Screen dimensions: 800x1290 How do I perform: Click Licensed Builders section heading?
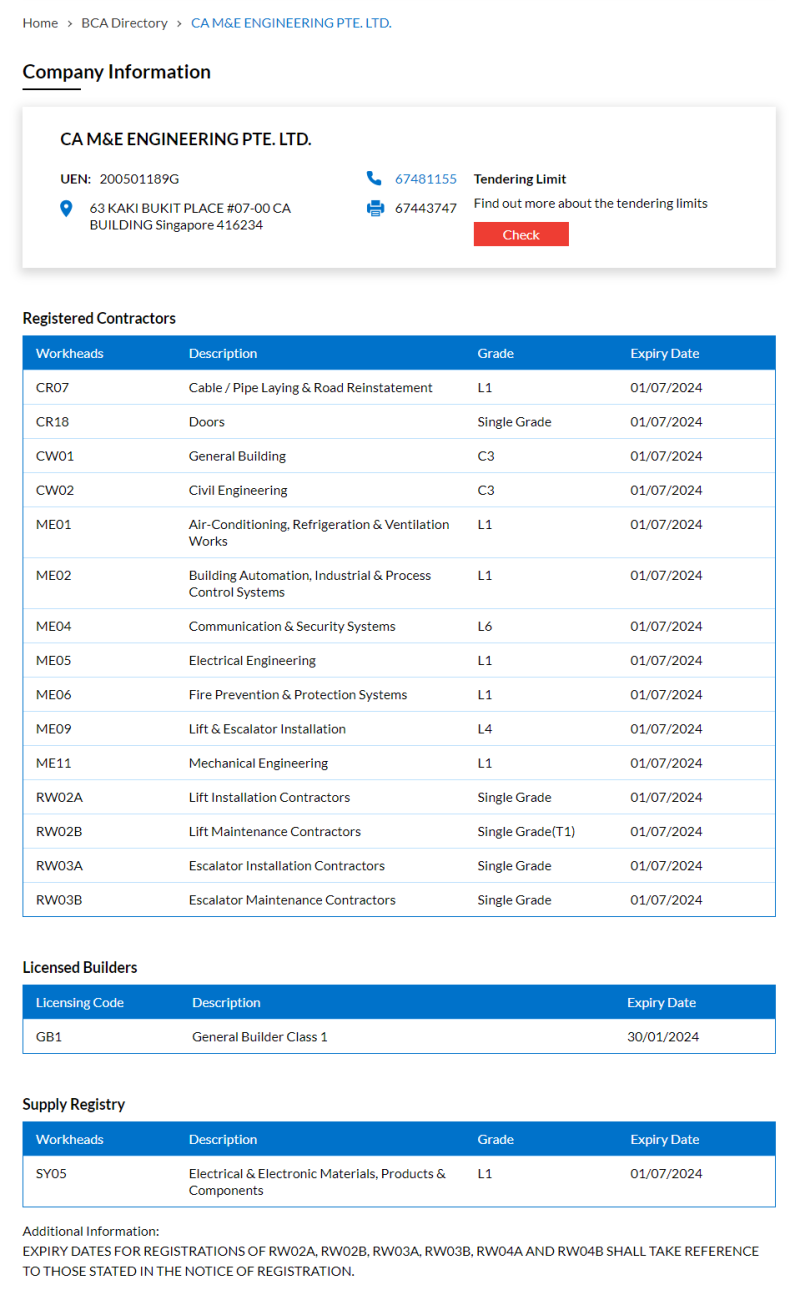click(80, 967)
